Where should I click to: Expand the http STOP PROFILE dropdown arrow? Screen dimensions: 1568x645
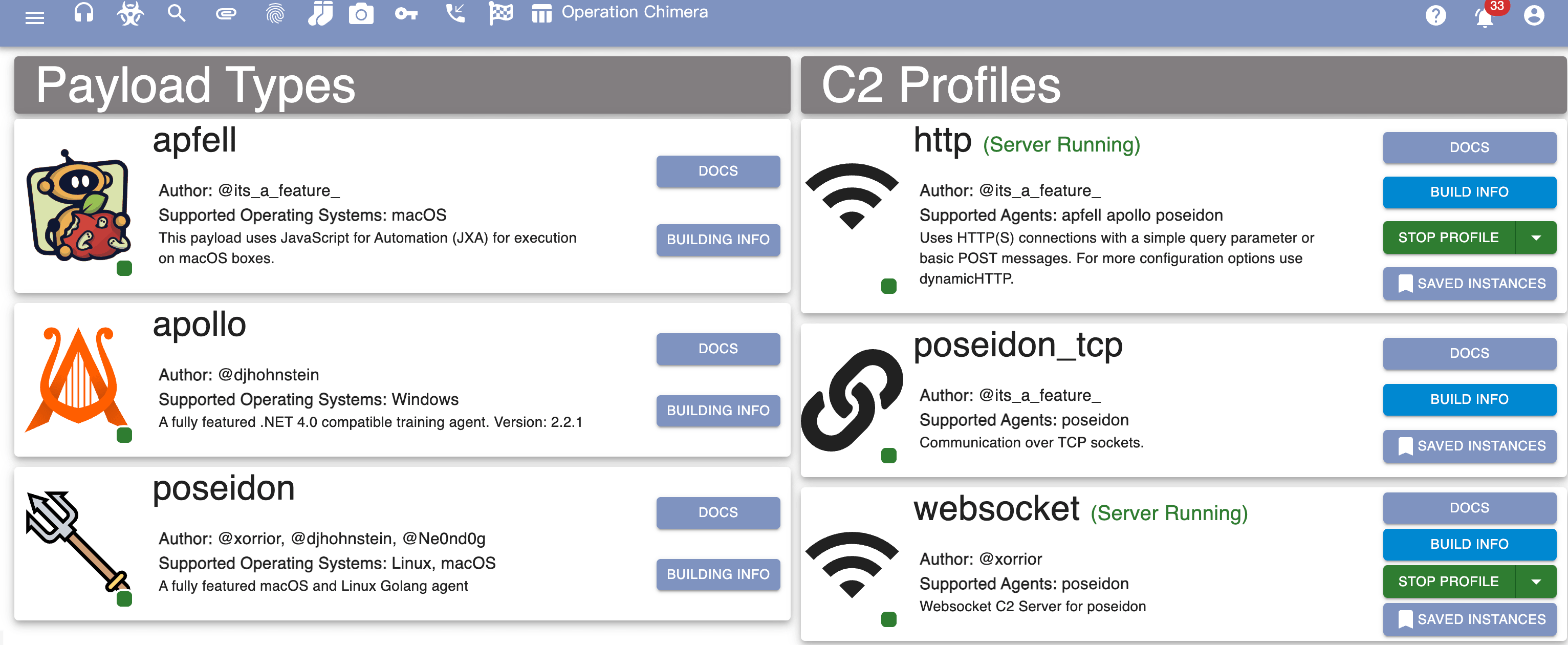(x=1536, y=238)
